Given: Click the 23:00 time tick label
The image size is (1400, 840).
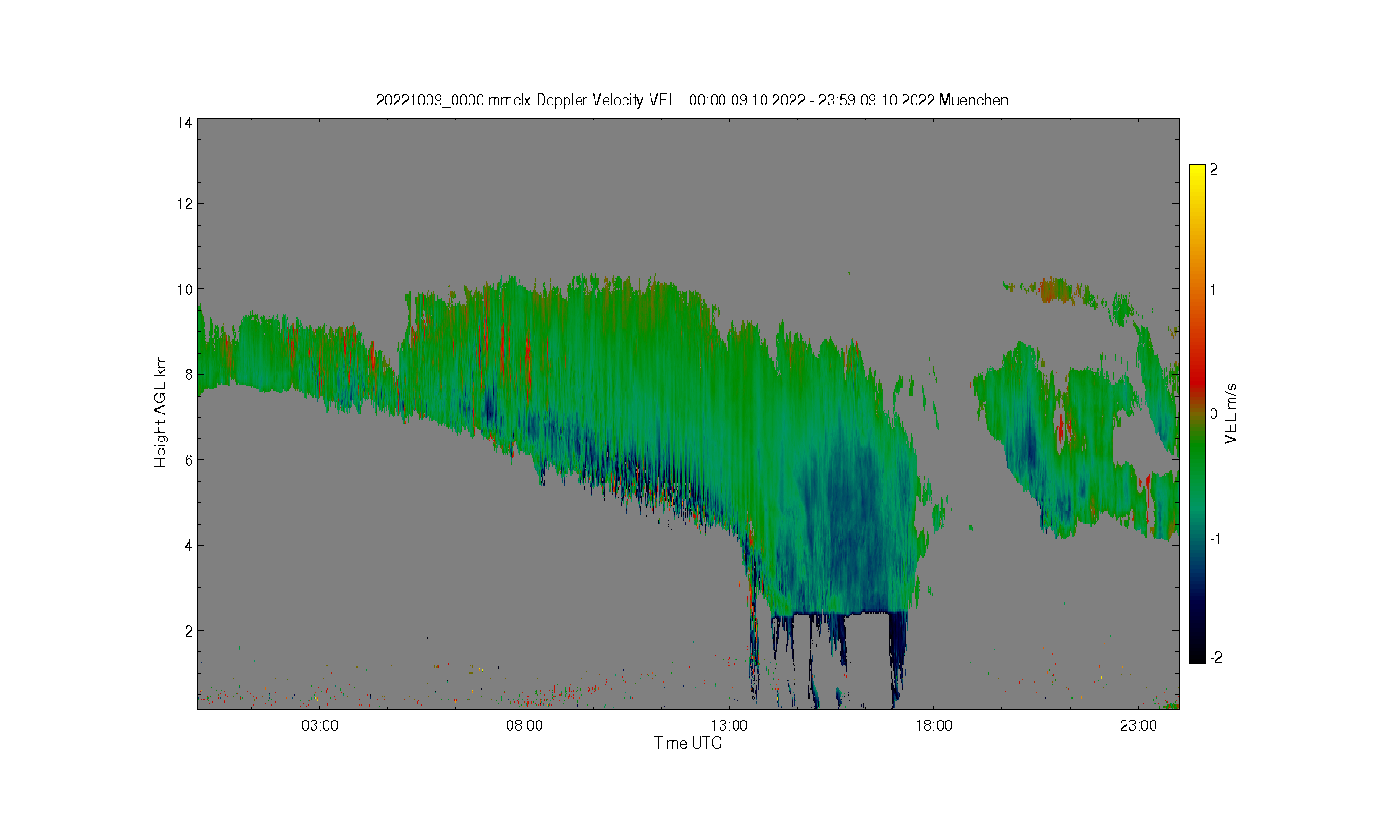Looking at the screenshot, I should pos(1138,726).
